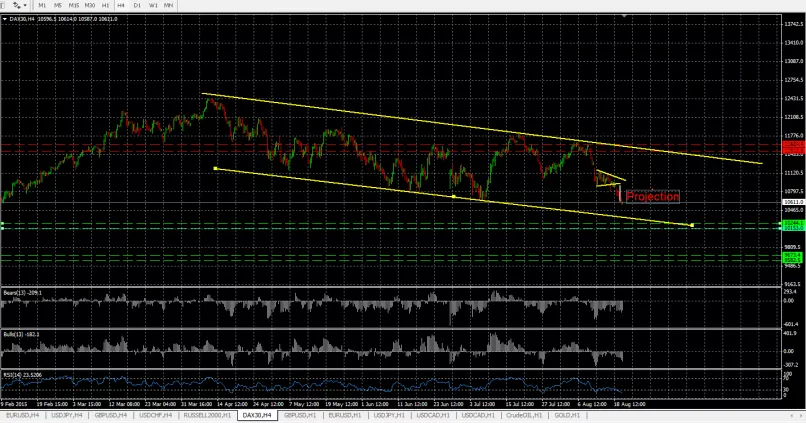The width and height of the screenshot is (806, 423).
Task: Open the first USDCAD,H1 chart tab
Action: pos(433,415)
